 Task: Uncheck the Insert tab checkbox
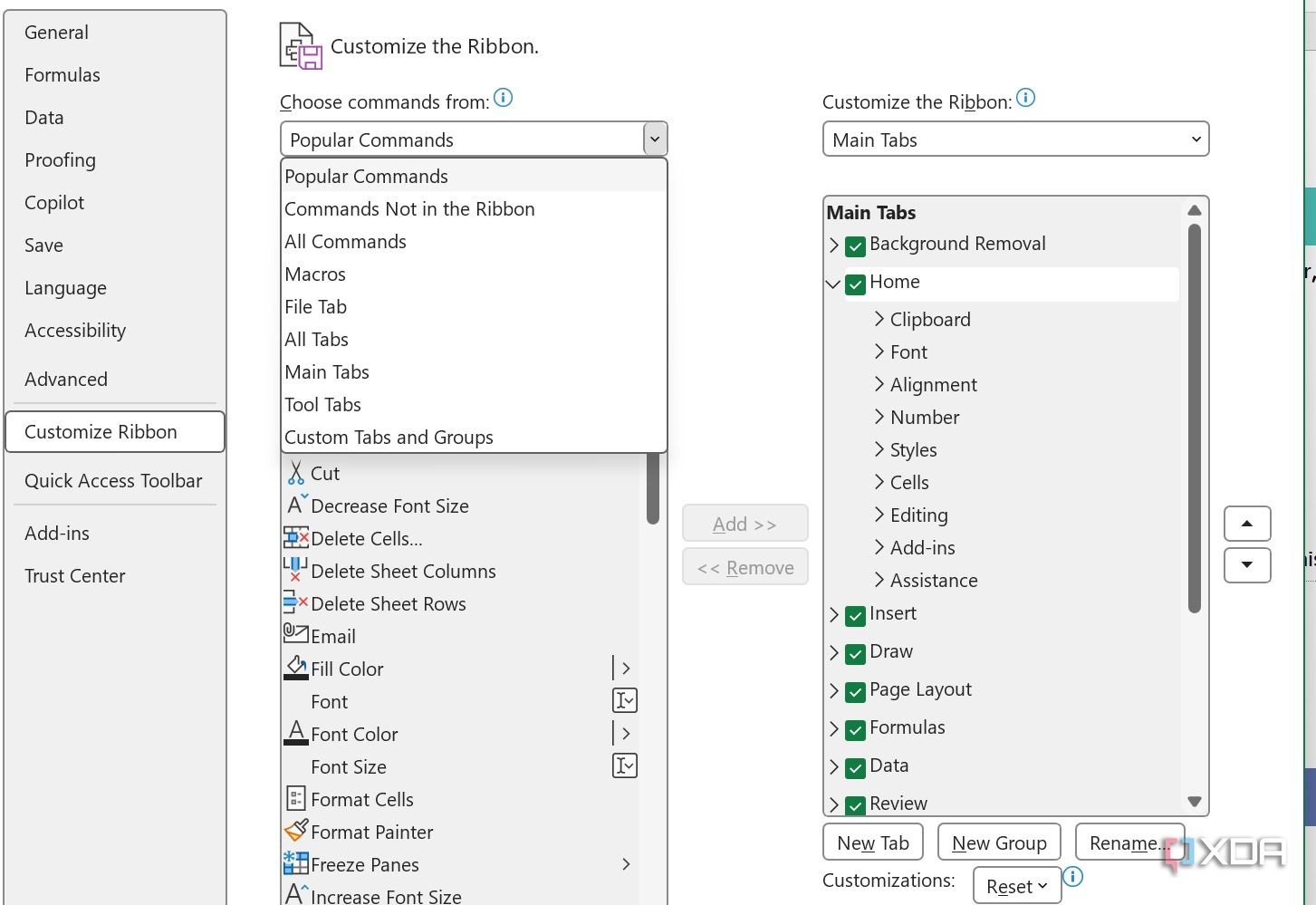click(x=855, y=616)
